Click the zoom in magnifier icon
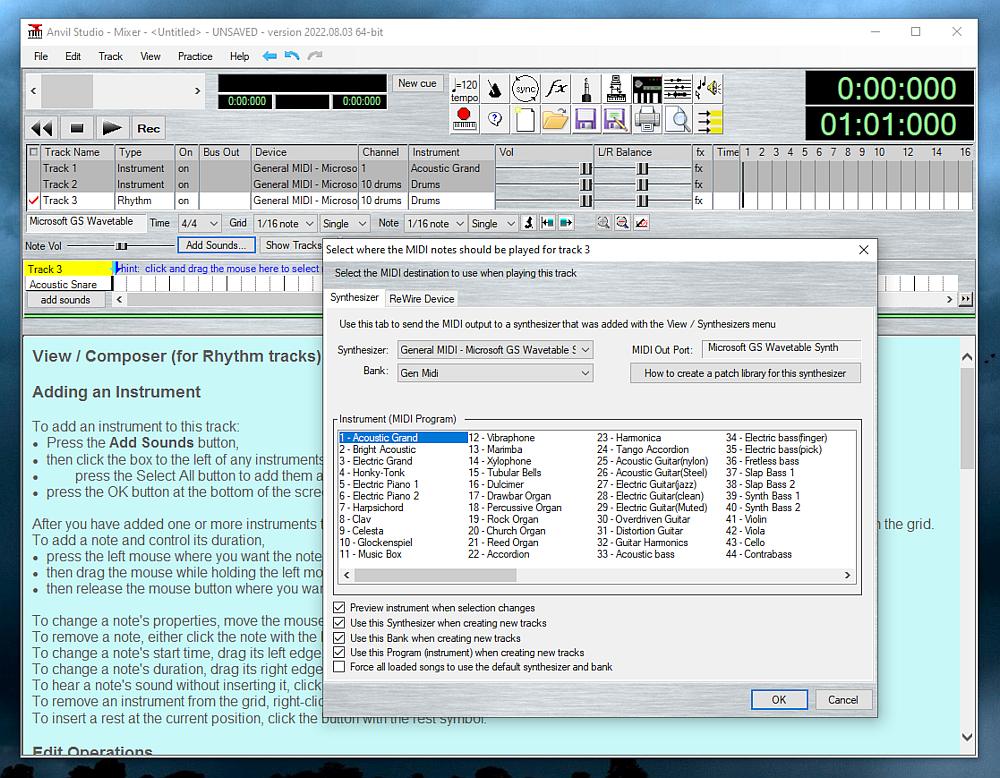Viewport: 1000px width, 778px height. point(603,223)
